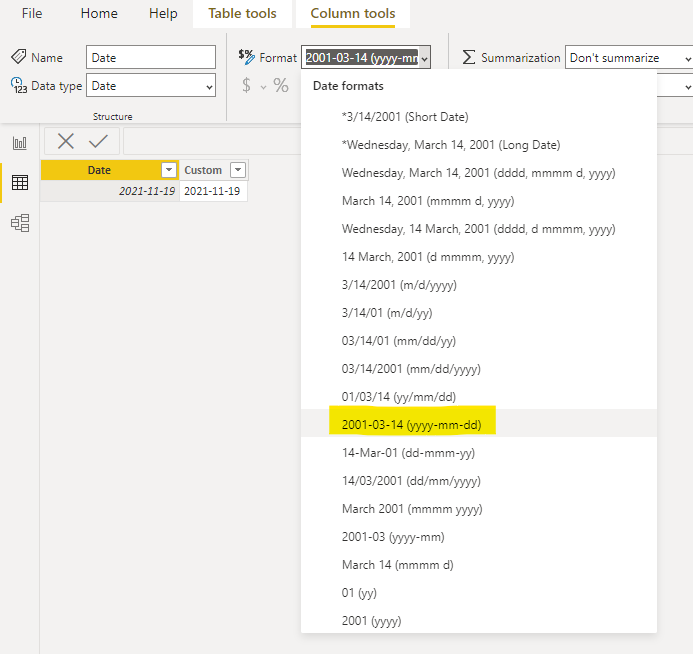Select 03/14/01 (mm/dd/yy) format
This screenshot has height=654, width=693.
point(479,341)
